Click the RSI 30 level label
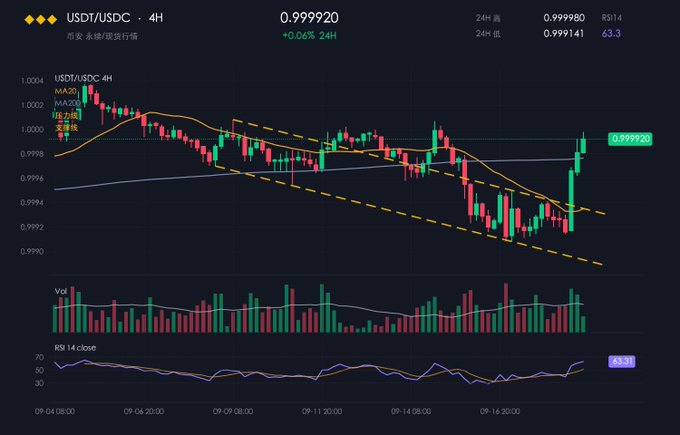Viewport: 680px width, 435px height. coord(39,383)
